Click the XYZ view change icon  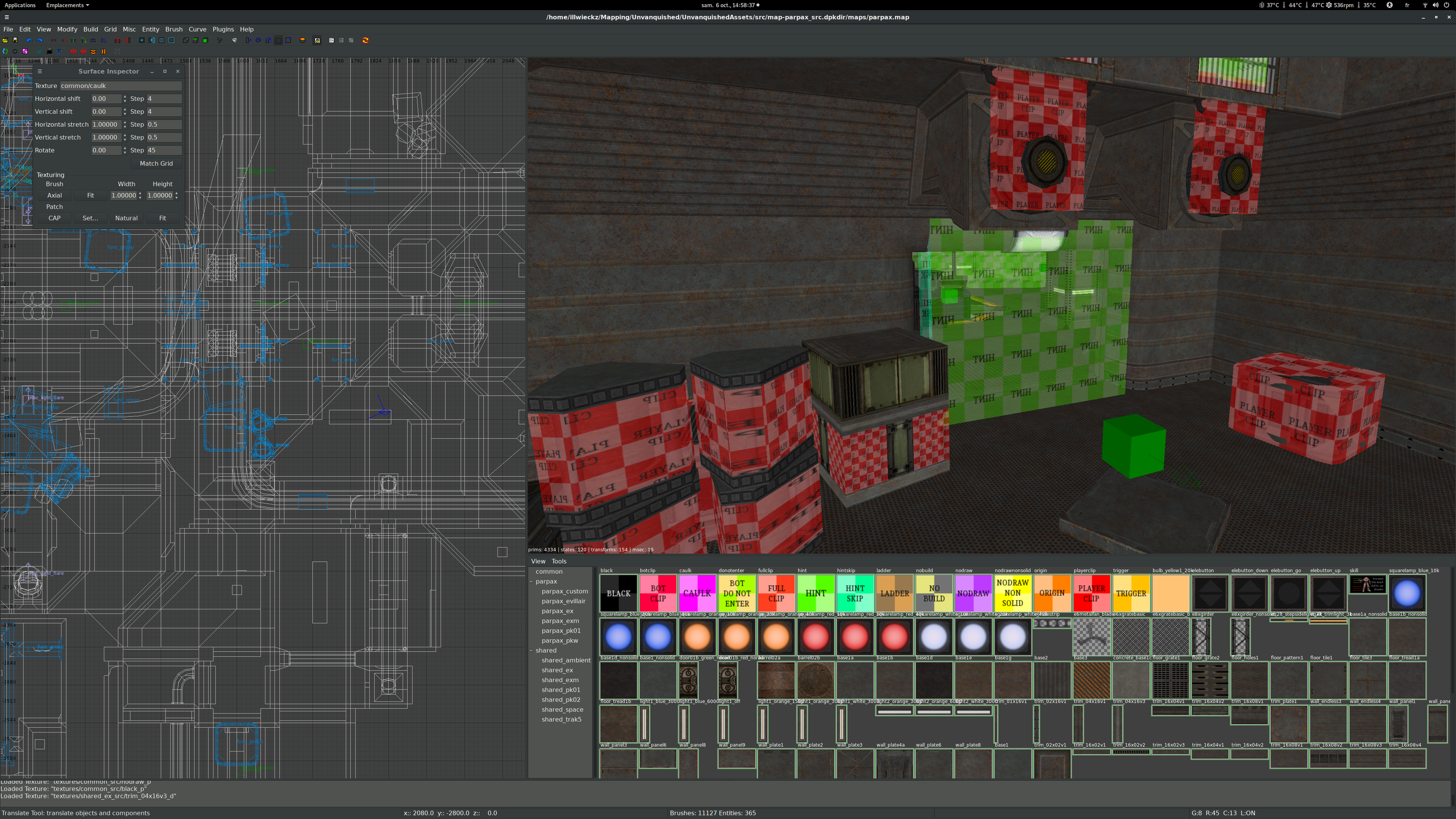pos(220,40)
